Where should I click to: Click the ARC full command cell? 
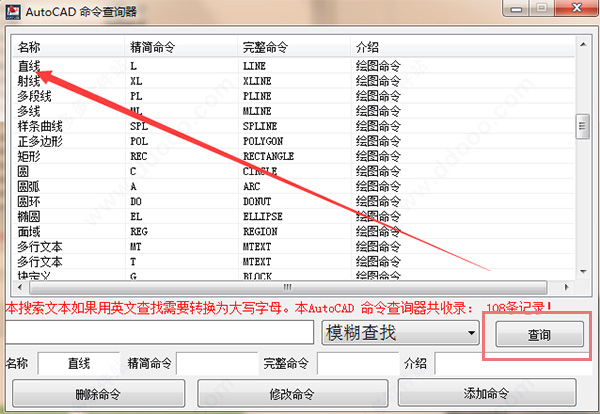[x=251, y=186]
